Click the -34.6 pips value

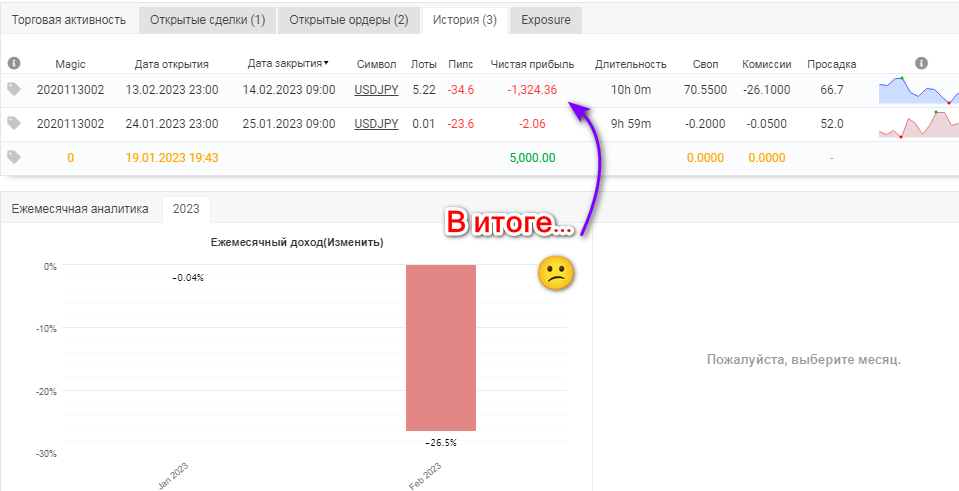(x=461, y=90)
